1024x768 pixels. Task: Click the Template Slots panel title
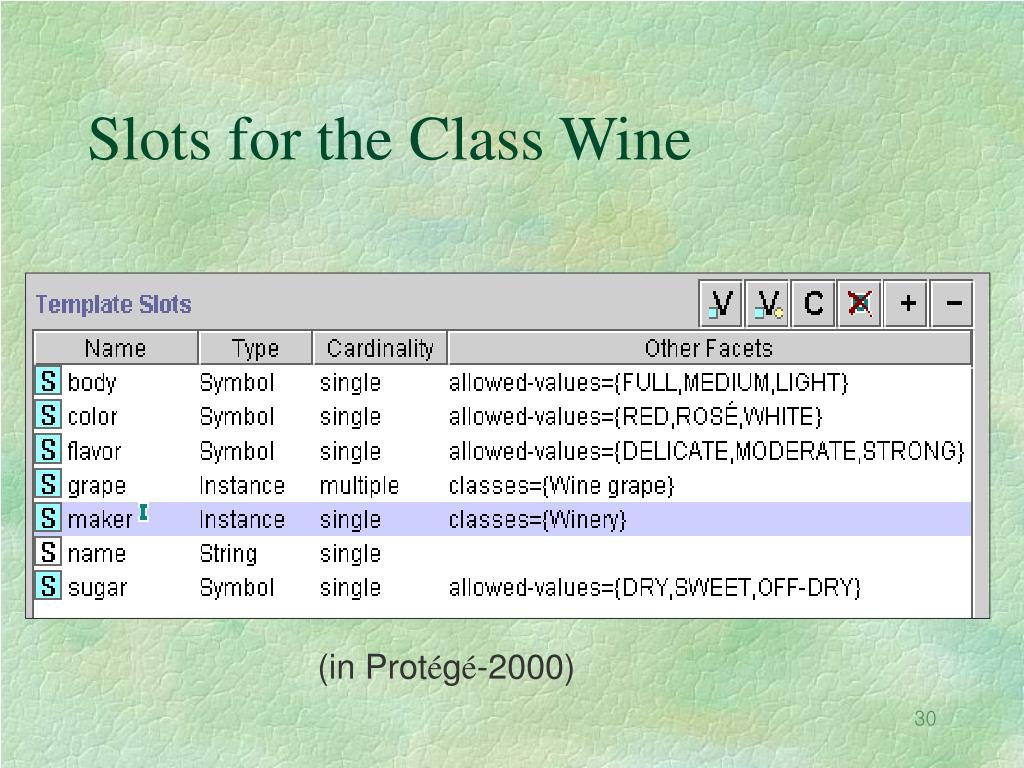pos(114,304)
